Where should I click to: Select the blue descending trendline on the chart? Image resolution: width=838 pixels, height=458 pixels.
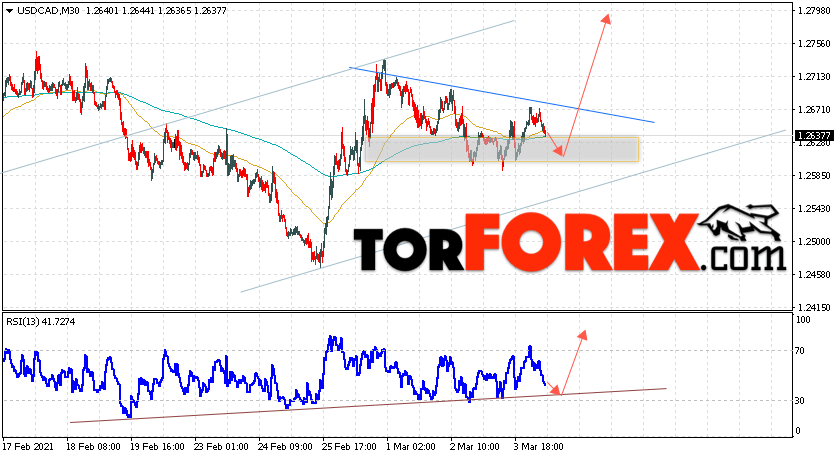pos(501,95)
